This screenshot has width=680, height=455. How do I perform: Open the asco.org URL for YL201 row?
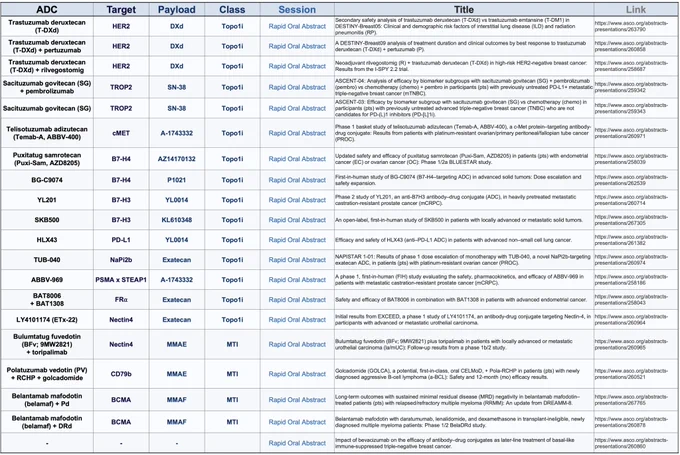[631, 200]
